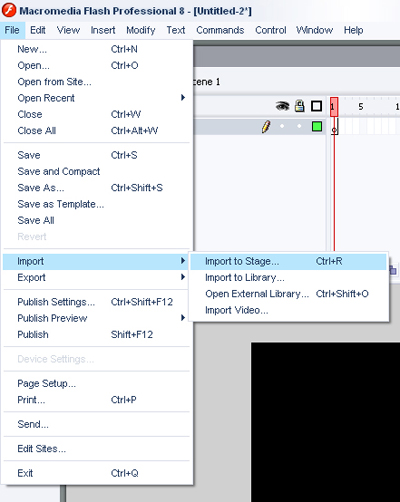Open the Commands menu

point(220,30)
